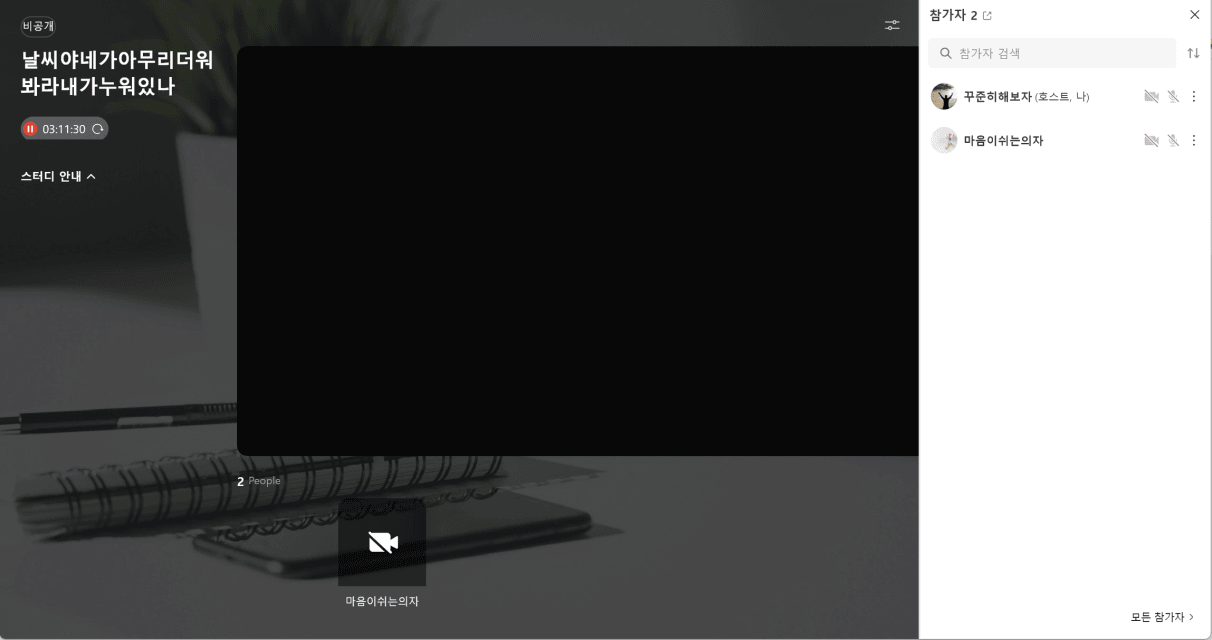Image resolution: width=1212 pixels, height=640 pixels.
Task: Click the 2 People count label
Action: 259,481
